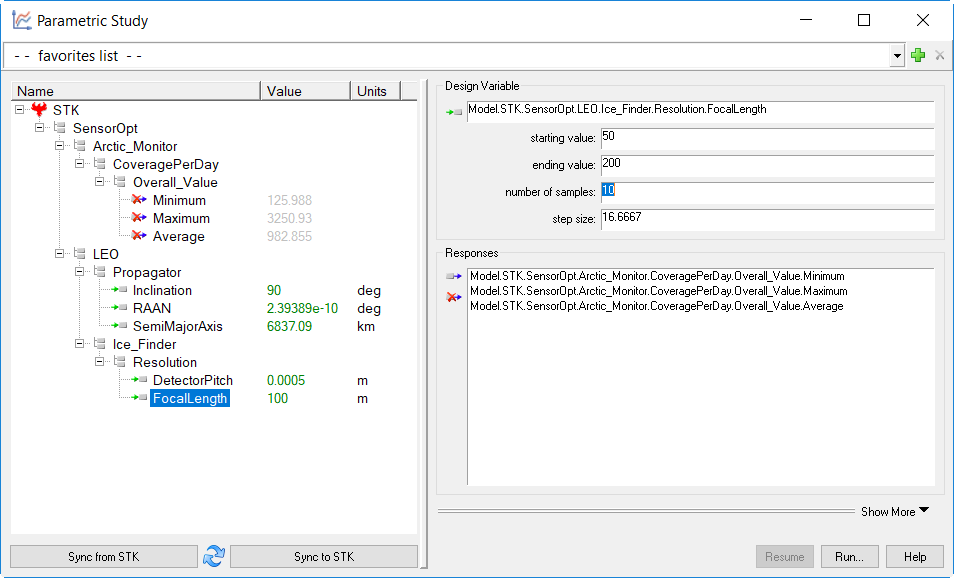Screen dimensions: 954x578
Task: Click the red STK root node icon
Action: click(x=39, y=110)
